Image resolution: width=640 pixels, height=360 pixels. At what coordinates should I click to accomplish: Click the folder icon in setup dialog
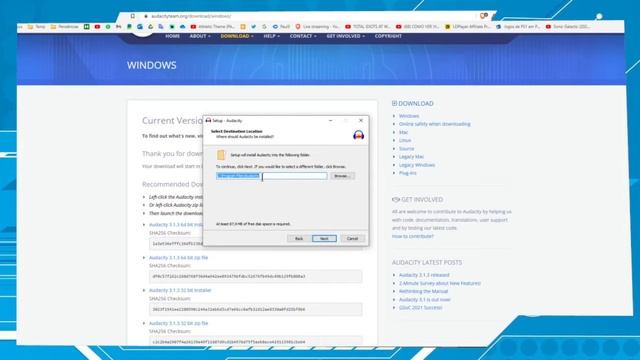pos(221,155)
